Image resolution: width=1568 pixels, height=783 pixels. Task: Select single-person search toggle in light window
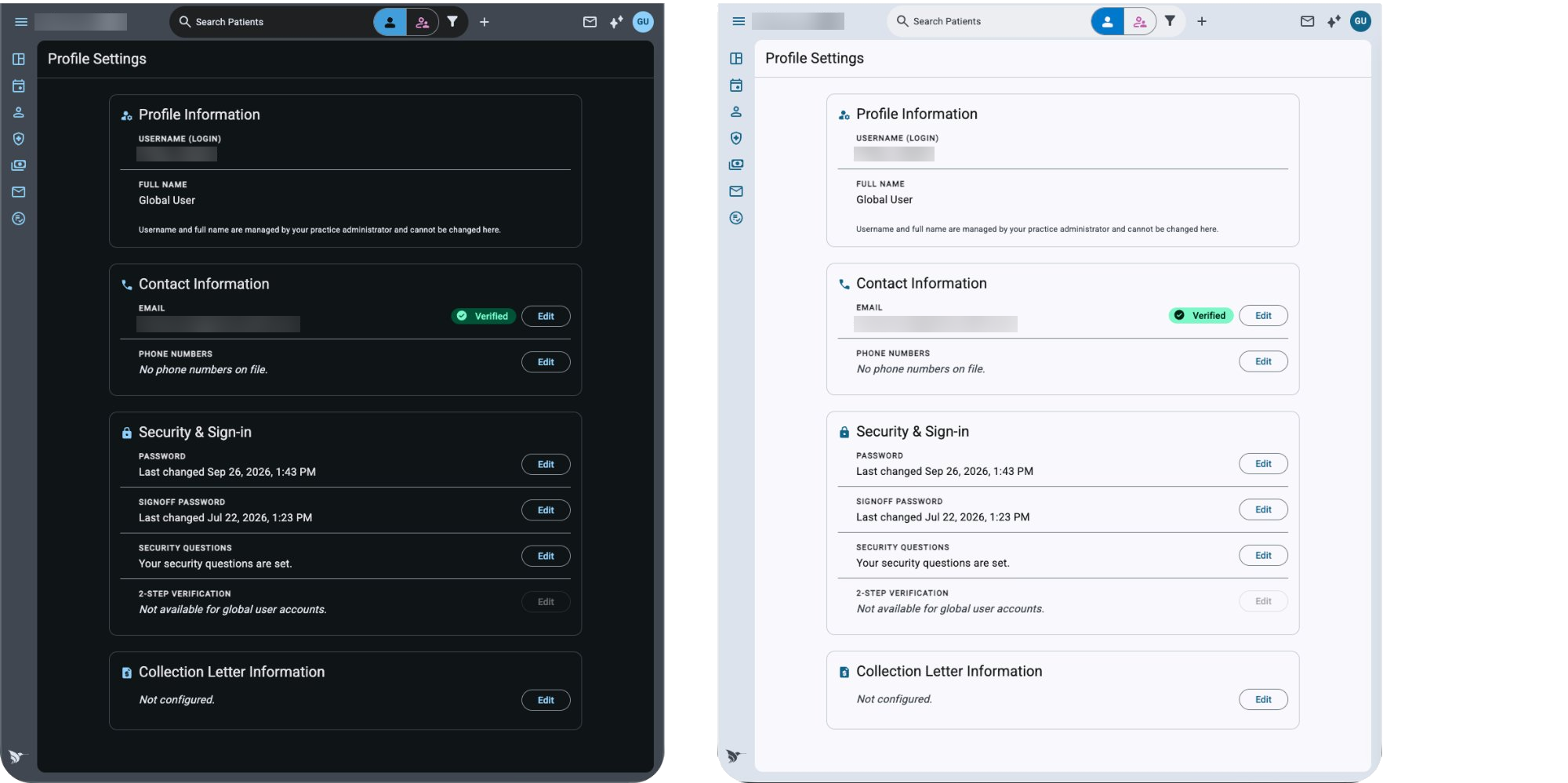pos(1107,21)
